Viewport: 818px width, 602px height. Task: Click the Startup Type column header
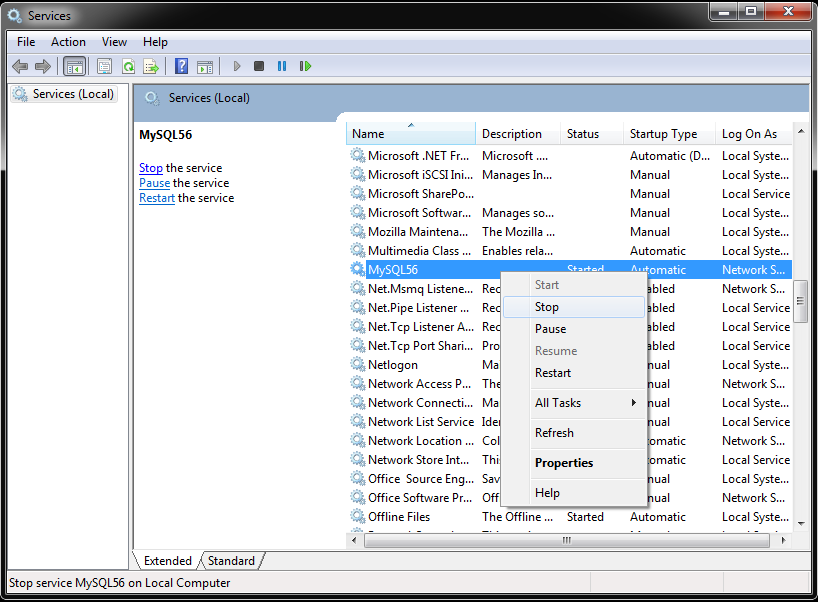(662, 133)
